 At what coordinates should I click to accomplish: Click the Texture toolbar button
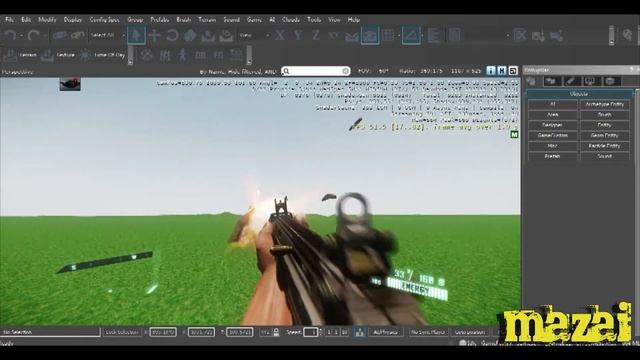(x=58, y=55)
